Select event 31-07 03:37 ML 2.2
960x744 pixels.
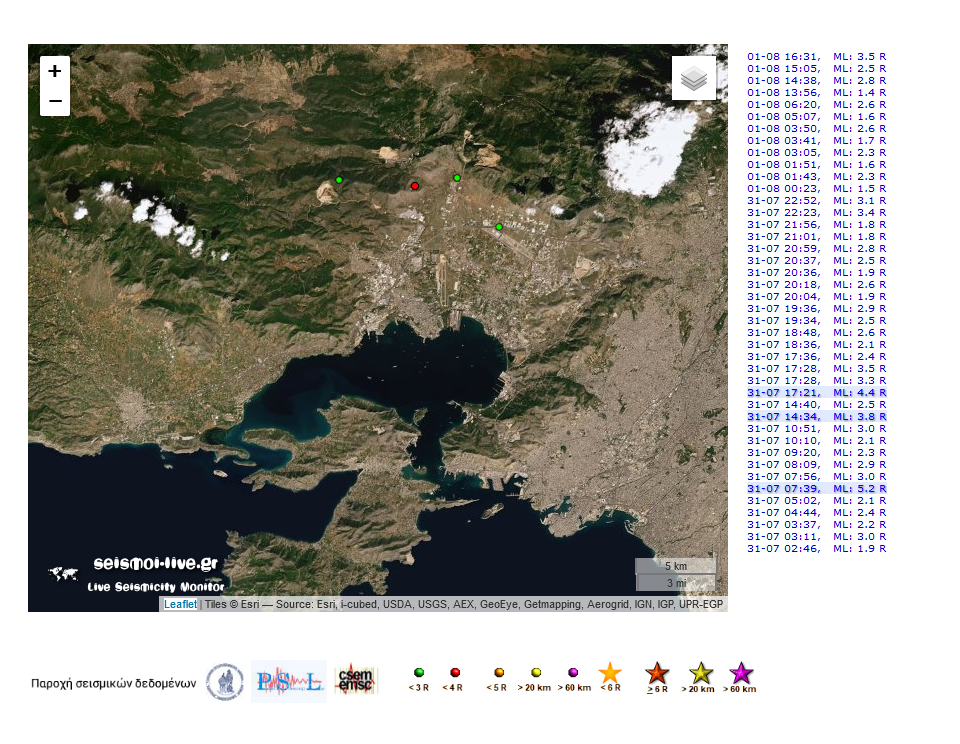pyautogui.click(x=817, y=525)
